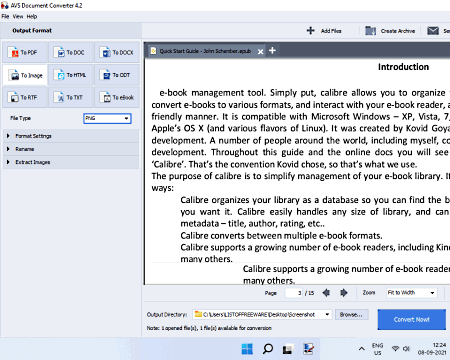Click the Convert Now button
Viewport: 450px width, 360px height.
coord(412,319)
